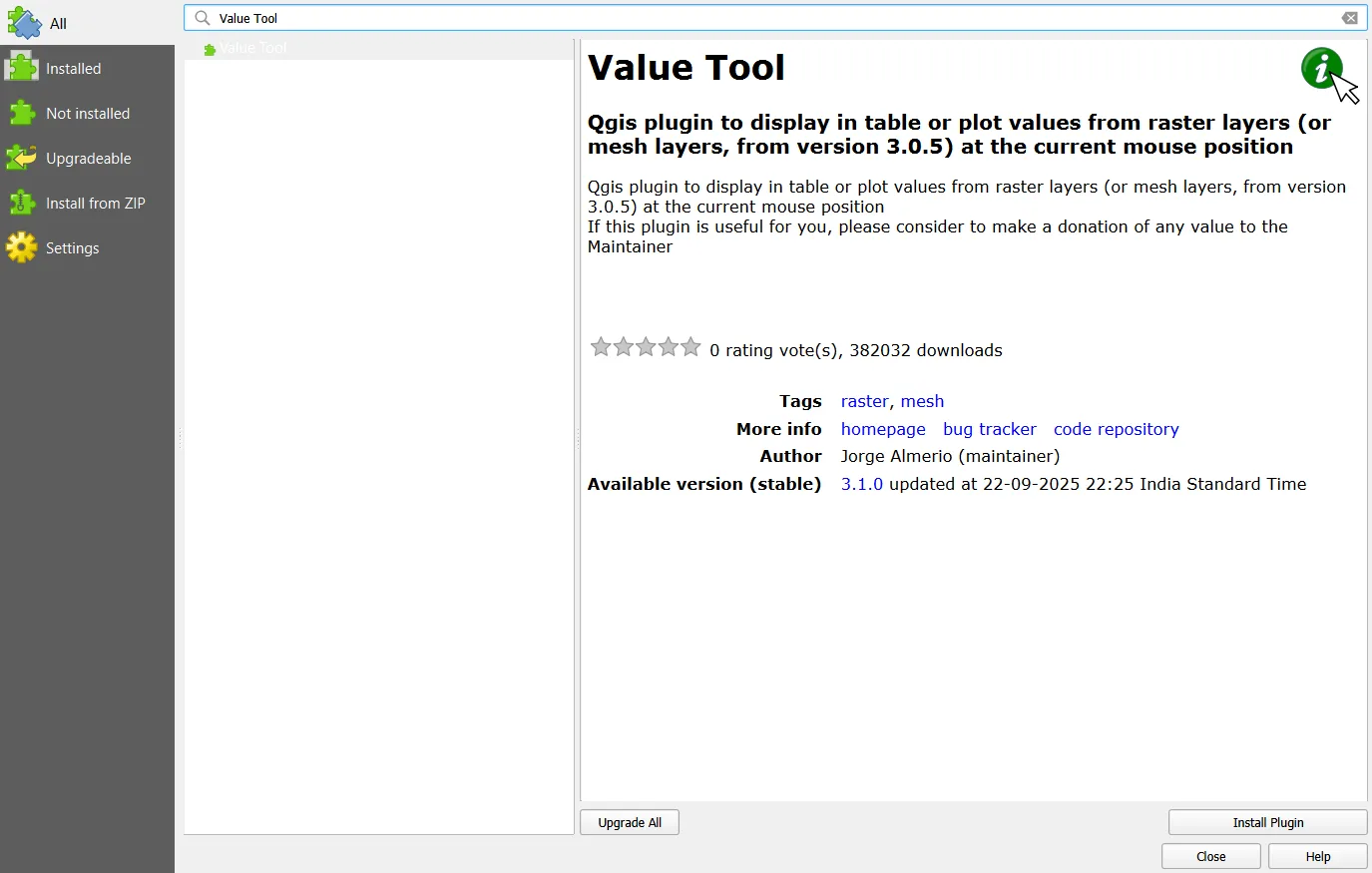1372x873 pixels.
Task: Visit the plugin homepage link
Action: [883, 429]
